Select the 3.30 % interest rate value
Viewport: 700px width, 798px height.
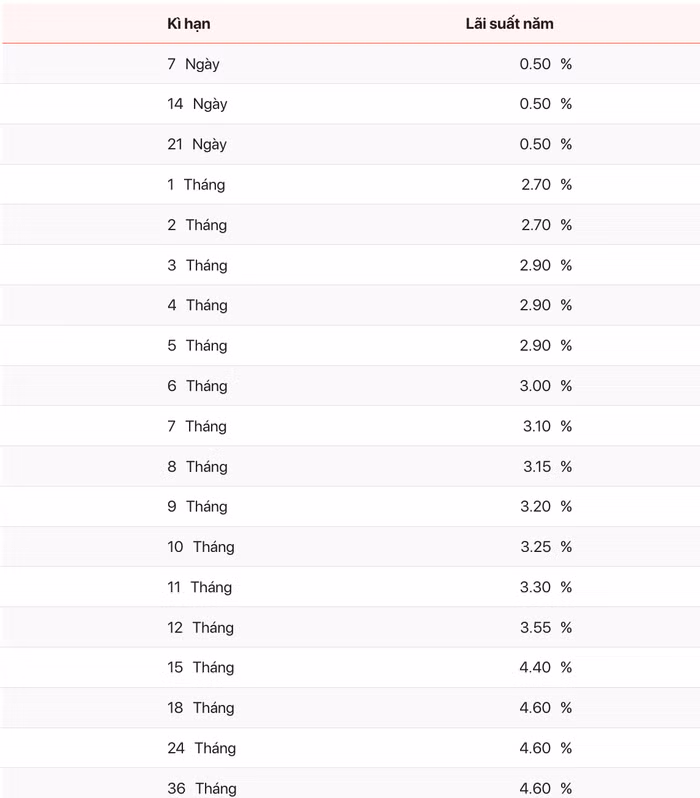click(546, 587)
